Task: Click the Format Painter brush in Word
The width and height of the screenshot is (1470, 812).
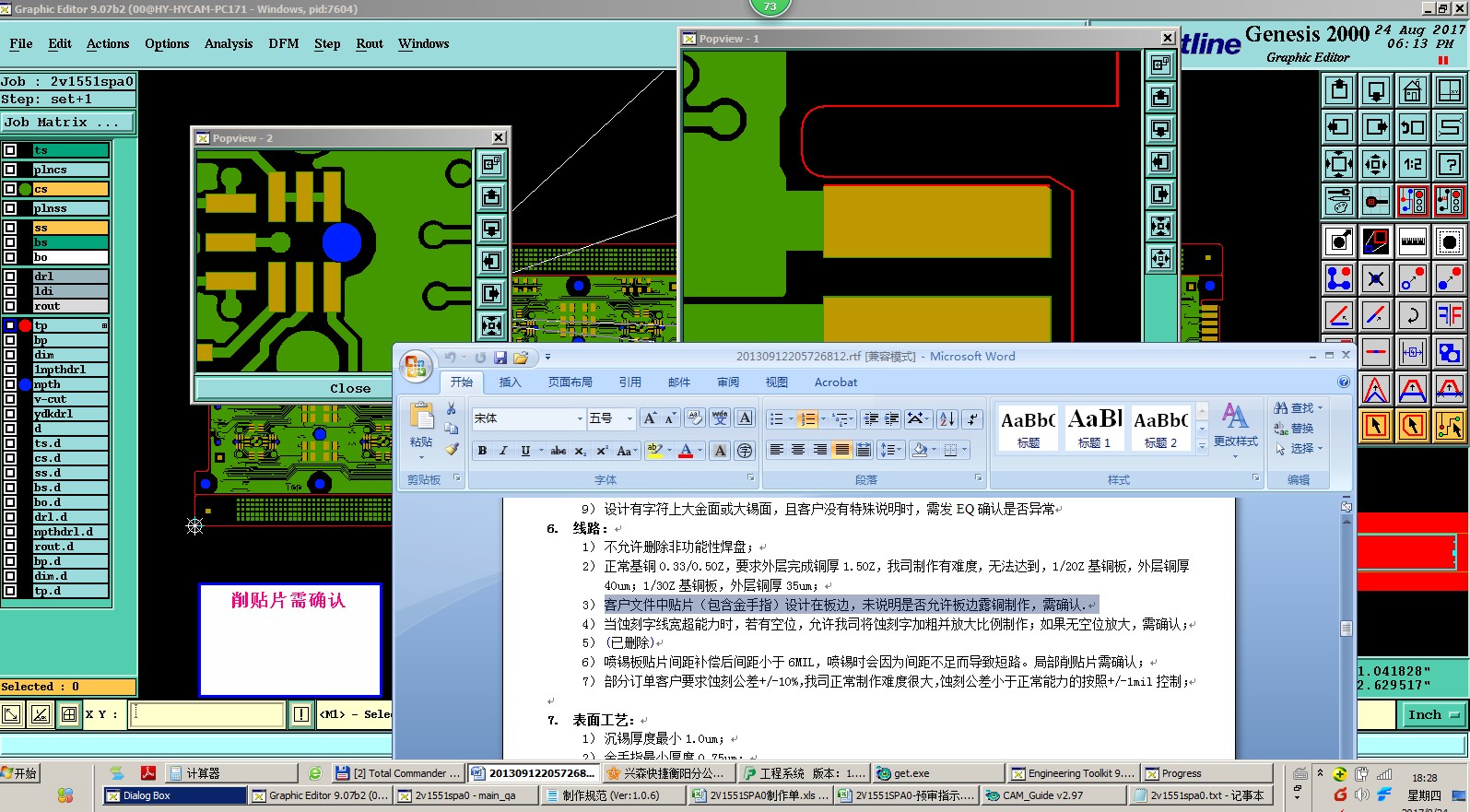Action: (x=452, y=449)
